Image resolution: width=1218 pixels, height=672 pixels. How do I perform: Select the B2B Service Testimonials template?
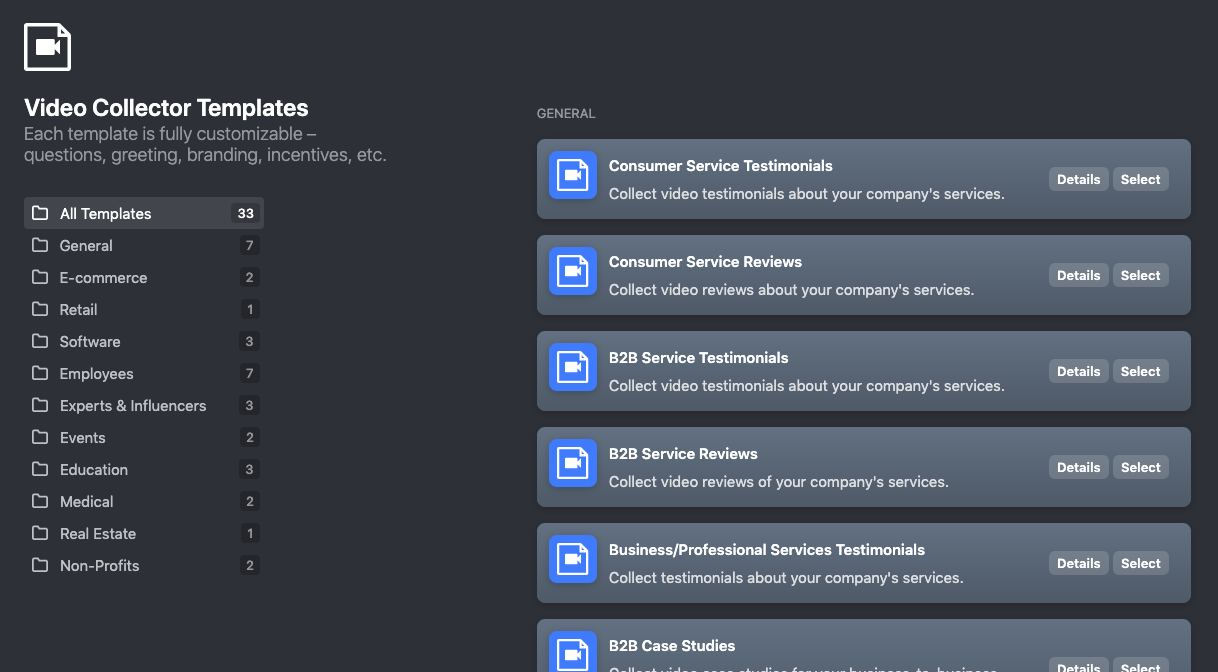point(1140,371)
